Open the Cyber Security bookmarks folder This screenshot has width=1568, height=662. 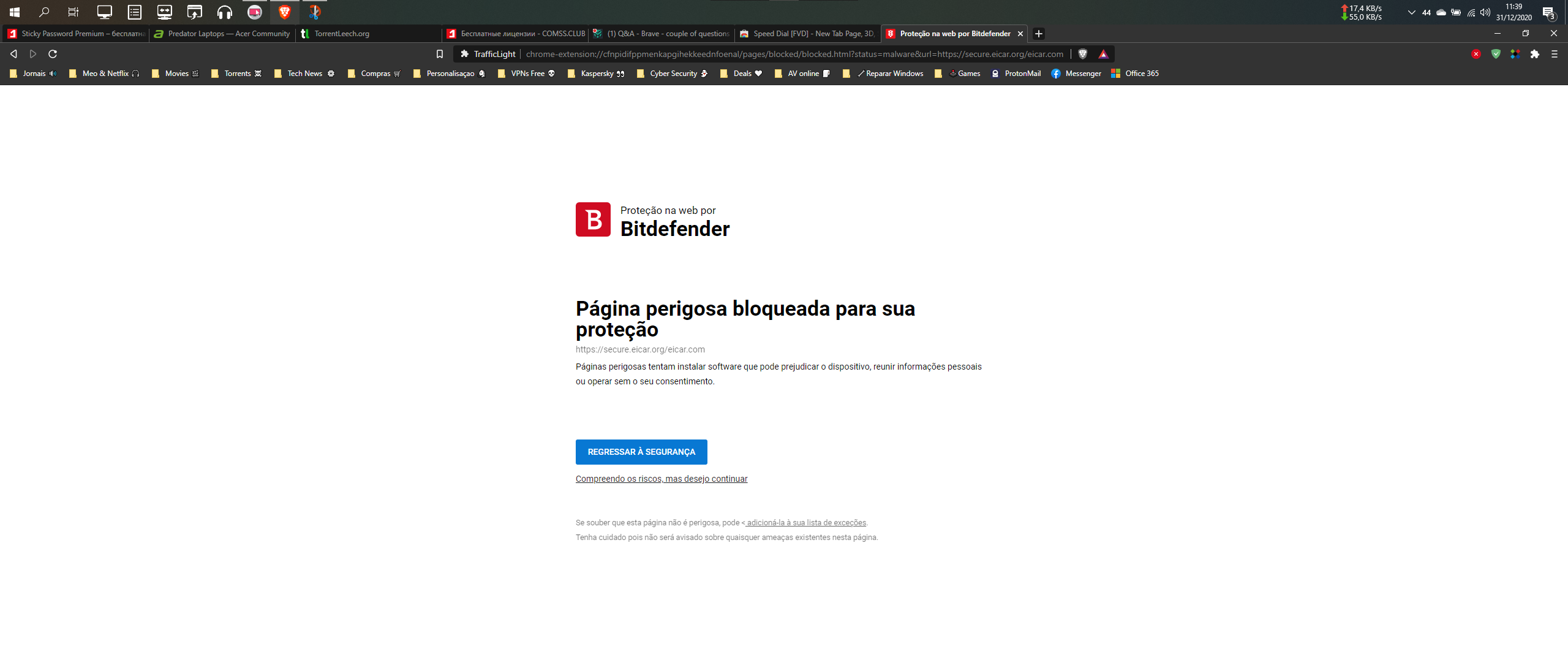pyautogui.click(x=673, y=74)
